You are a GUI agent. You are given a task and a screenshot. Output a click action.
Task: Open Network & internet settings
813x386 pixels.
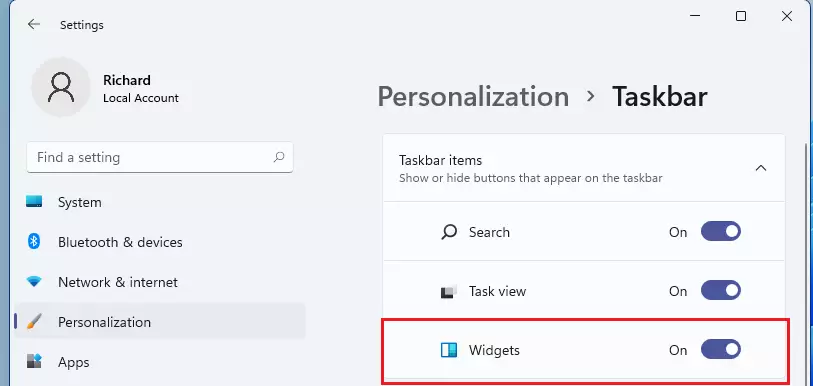[160, 282]
